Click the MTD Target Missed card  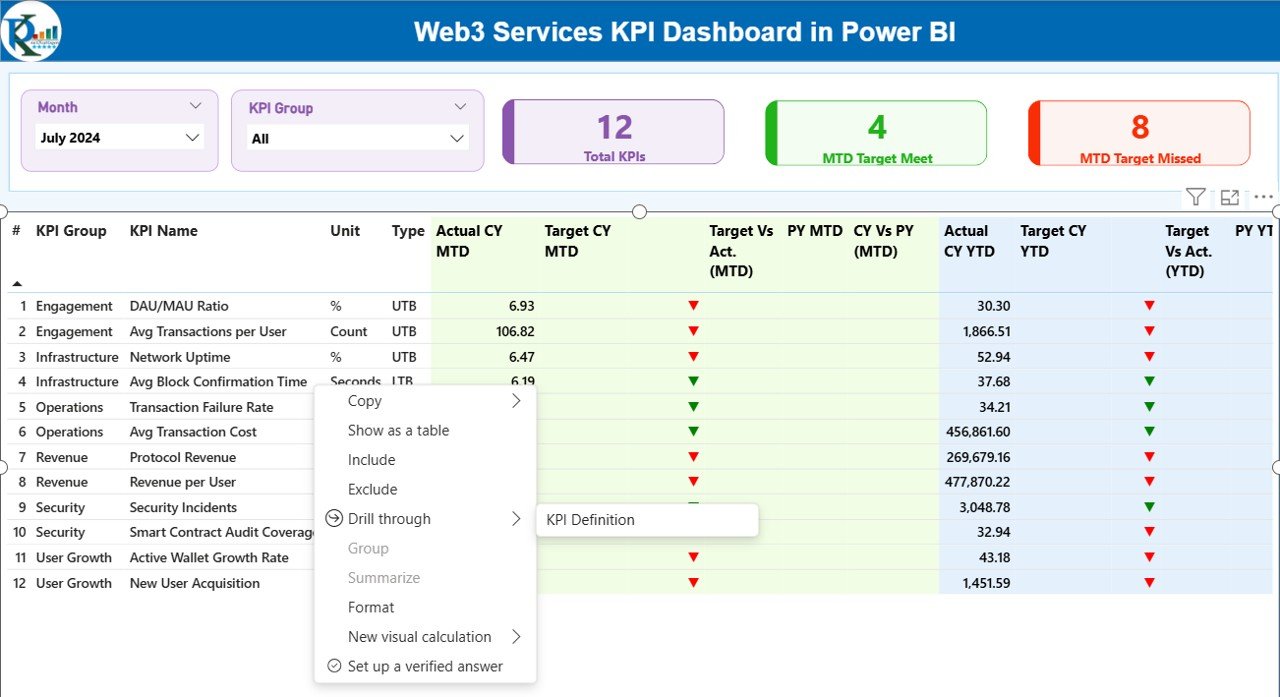1139,132
